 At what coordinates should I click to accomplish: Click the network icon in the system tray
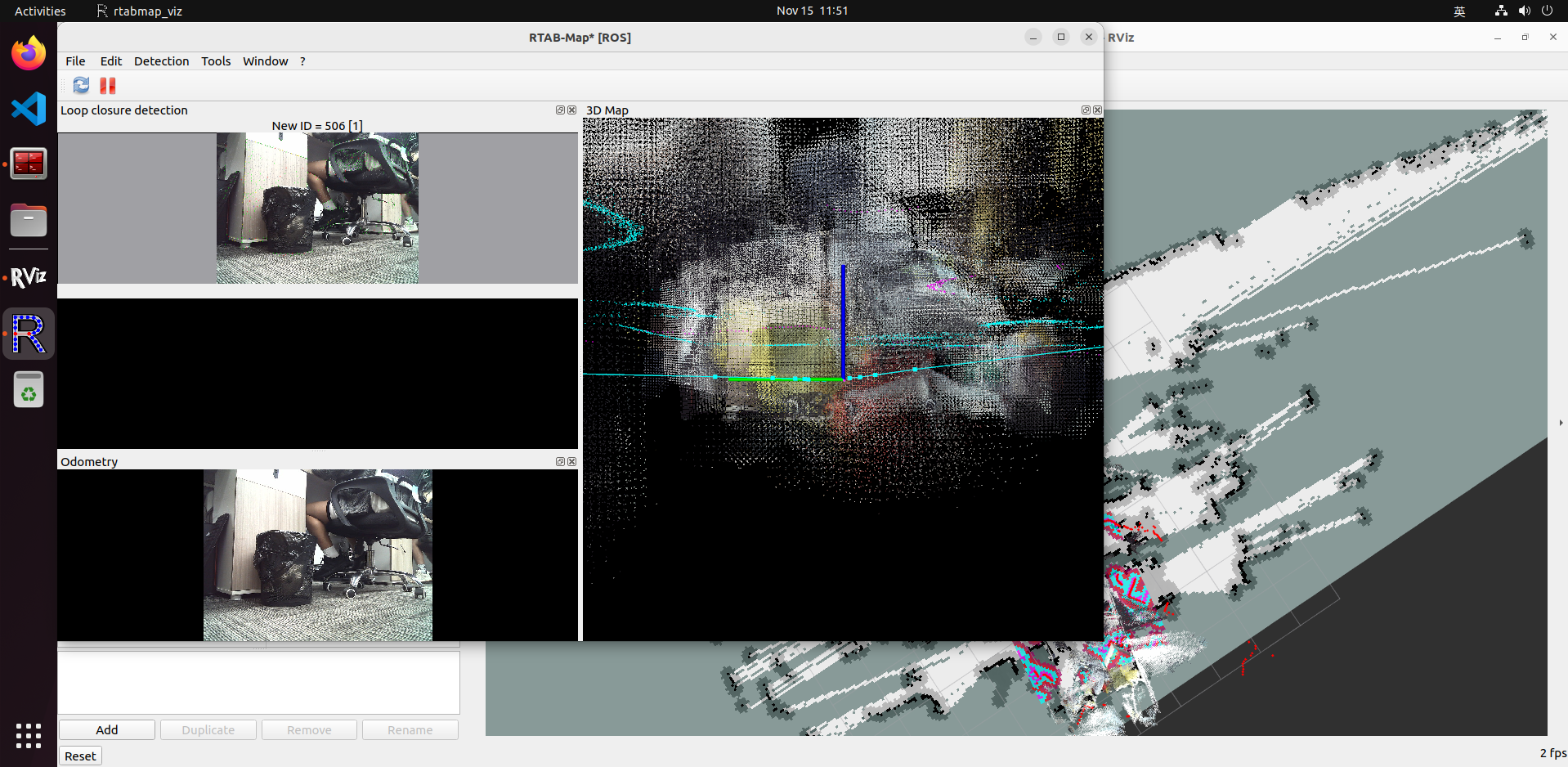pyautogui.click(x=1500, y=11)
